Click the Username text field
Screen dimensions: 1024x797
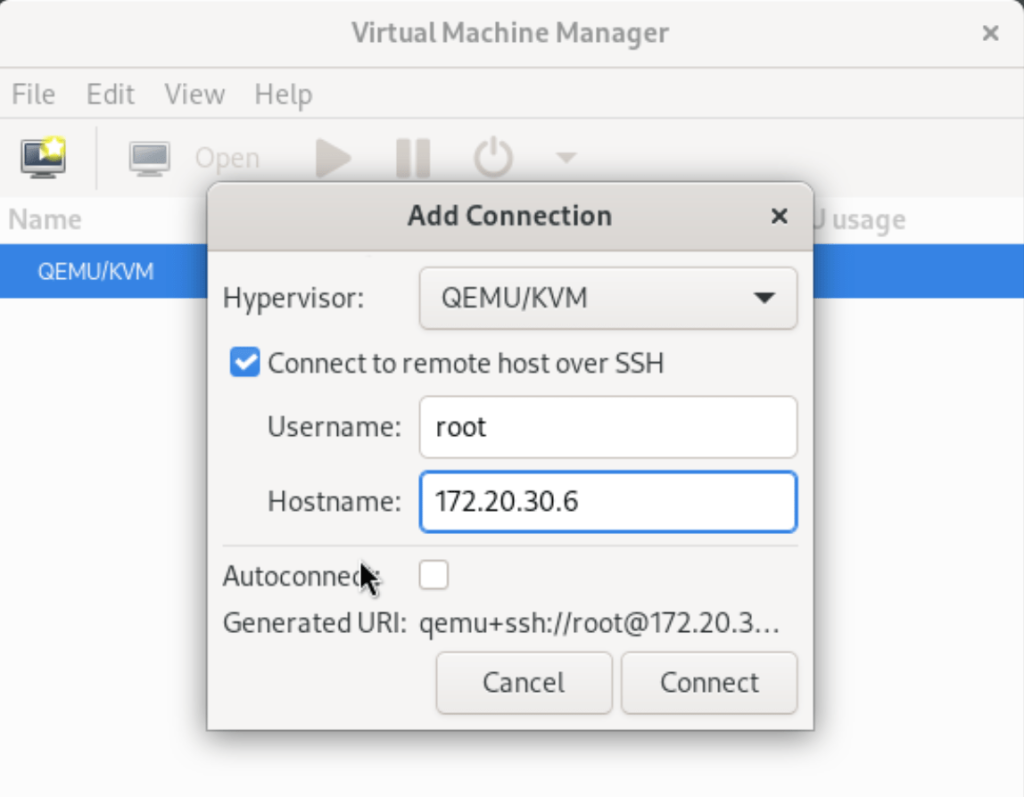point(607,427)
